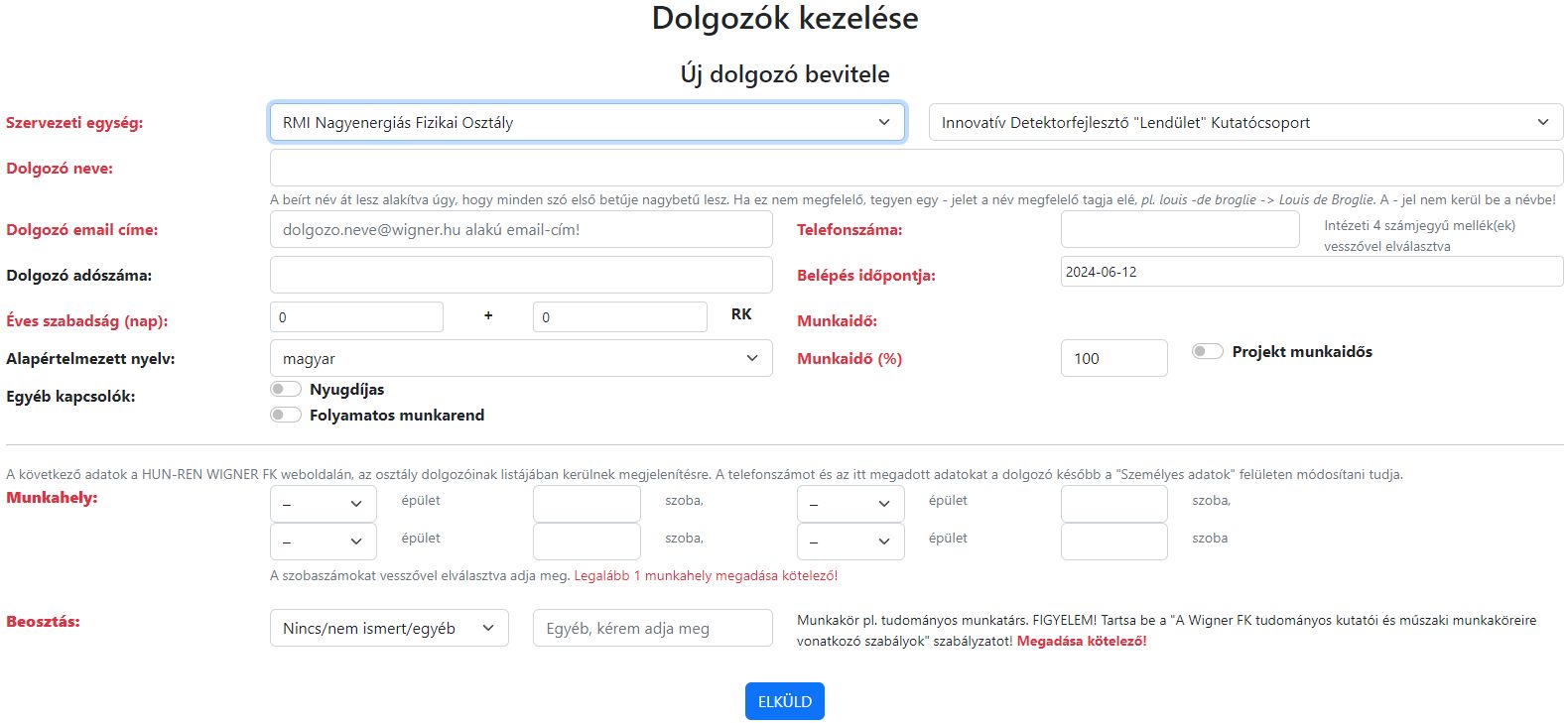Click the Legalább 1 munkahely megadása kötelező text
The height and width of the screenshot is (723, 1568).
[706, 575]
